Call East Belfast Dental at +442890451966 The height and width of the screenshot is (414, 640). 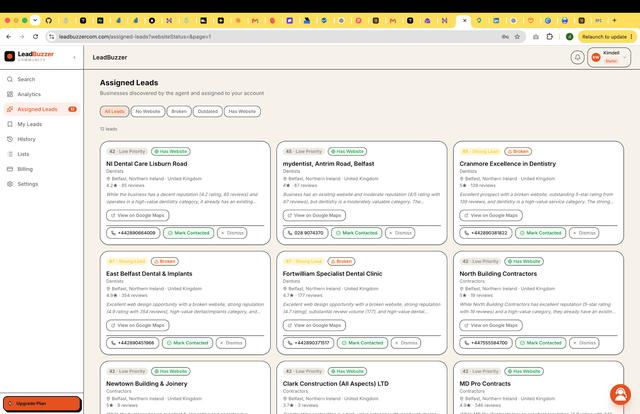[x=133, y=343]
